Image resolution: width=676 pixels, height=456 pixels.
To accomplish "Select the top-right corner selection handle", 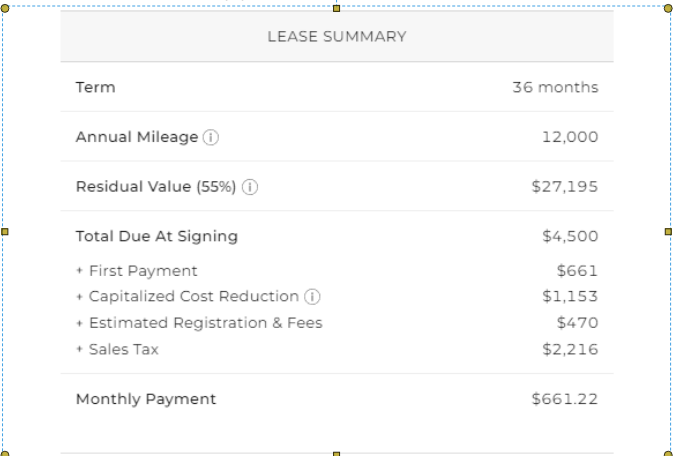I will click(668, 8).
